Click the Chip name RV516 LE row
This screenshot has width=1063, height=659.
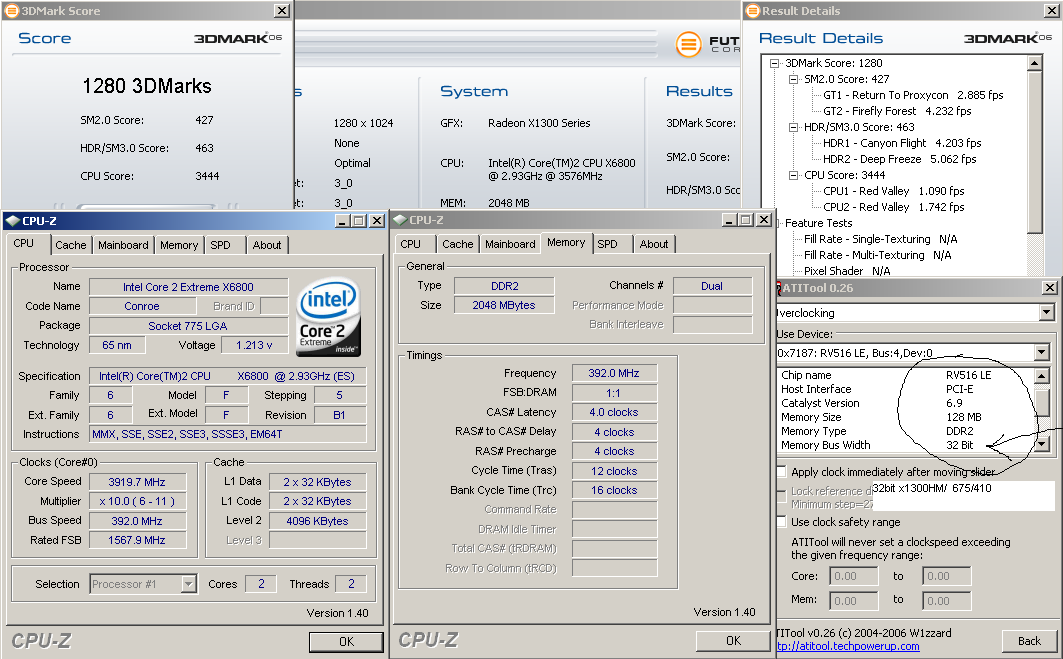[x=906, y=375]
